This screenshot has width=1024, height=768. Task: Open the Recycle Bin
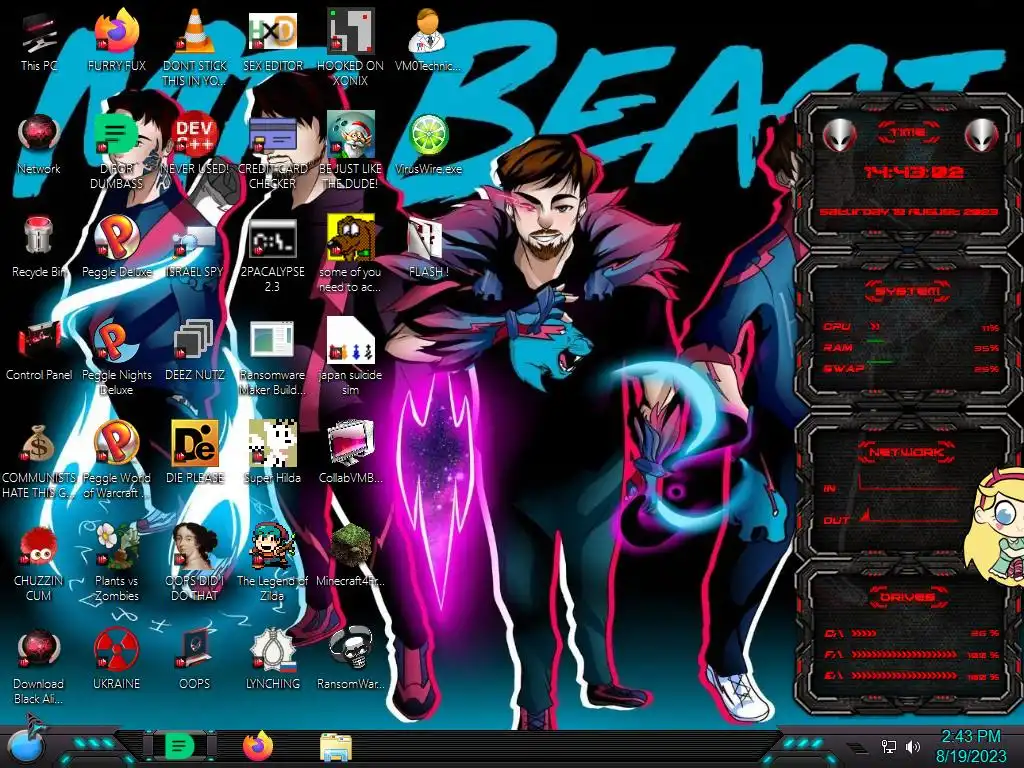[39, 247]
